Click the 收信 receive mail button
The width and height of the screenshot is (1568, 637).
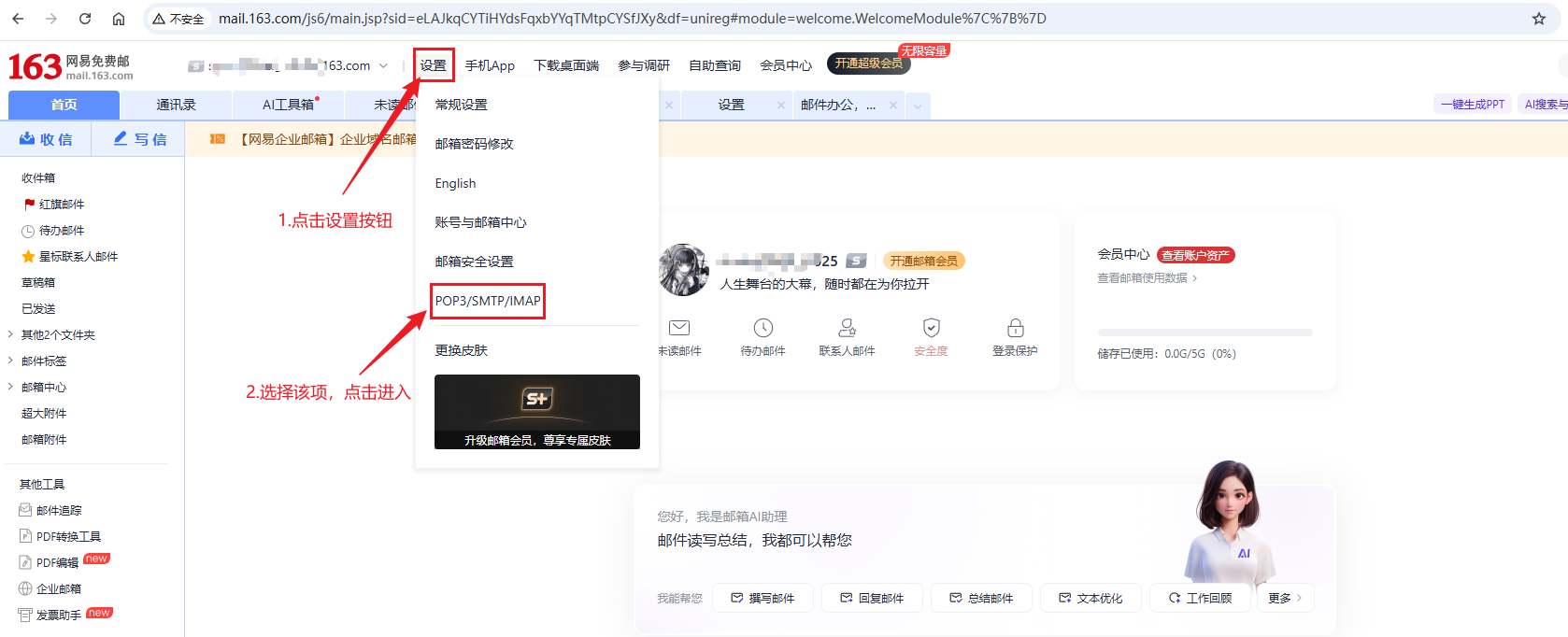pyautogui.click(x=46, y=139)
